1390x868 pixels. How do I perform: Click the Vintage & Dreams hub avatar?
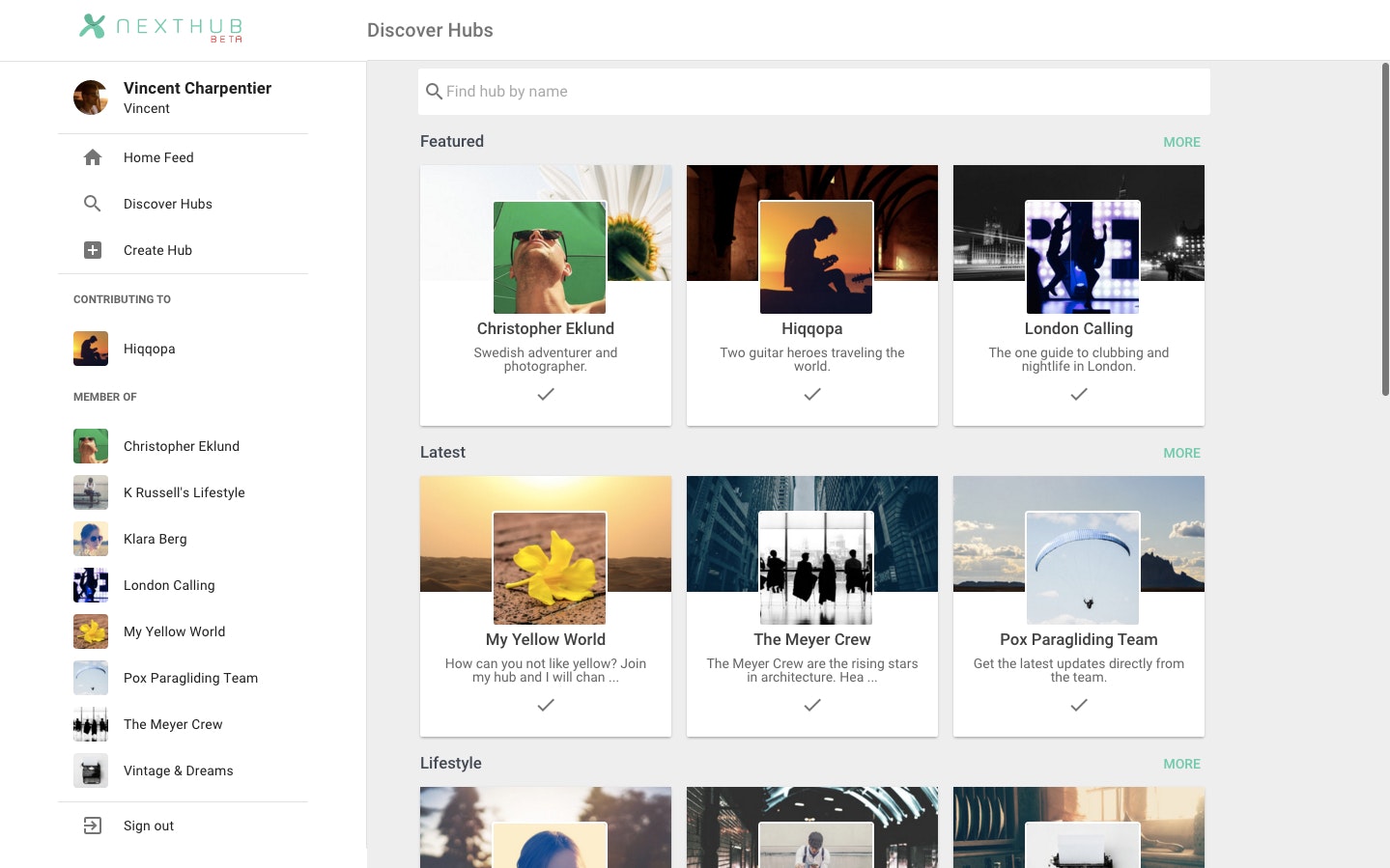[90, 770]
